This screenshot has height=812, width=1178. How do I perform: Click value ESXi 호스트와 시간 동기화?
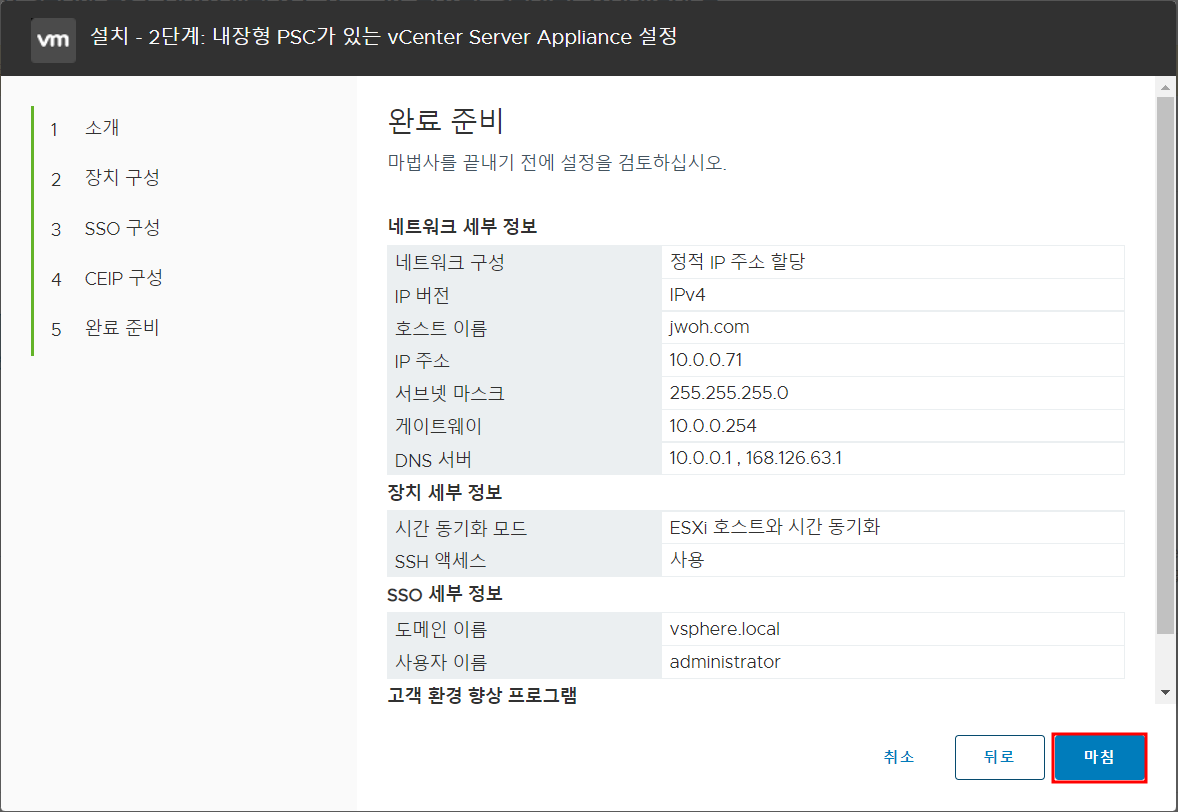pyautogui.click(x=775, y=527)
